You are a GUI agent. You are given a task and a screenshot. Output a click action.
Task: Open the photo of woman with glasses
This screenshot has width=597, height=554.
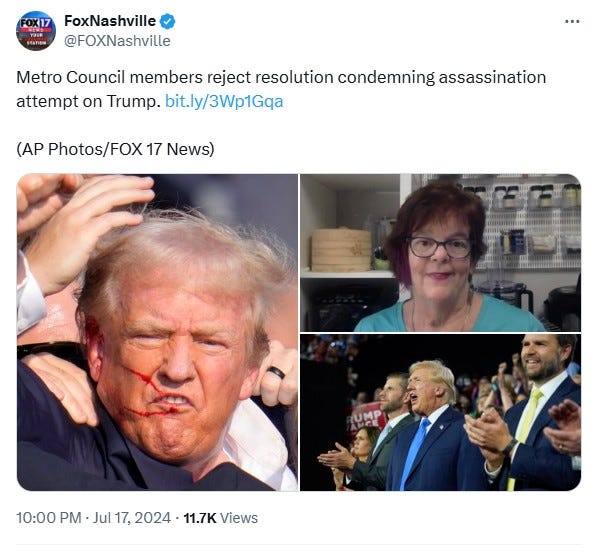point(441,252)
